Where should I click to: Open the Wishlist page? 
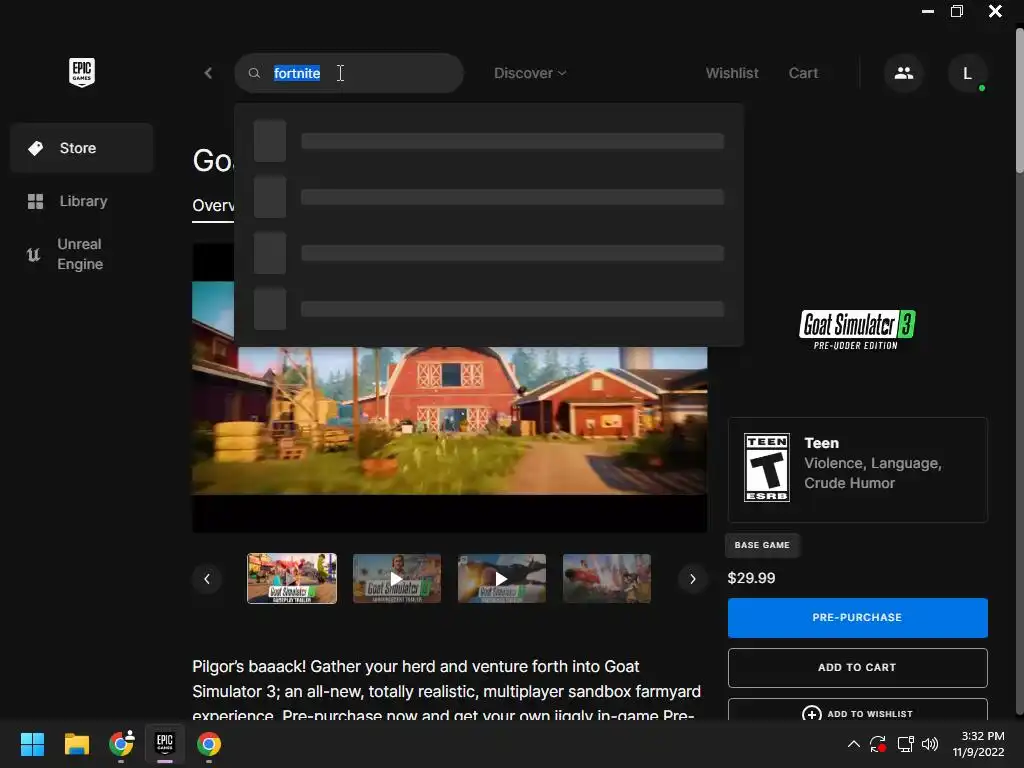point(732,73)
